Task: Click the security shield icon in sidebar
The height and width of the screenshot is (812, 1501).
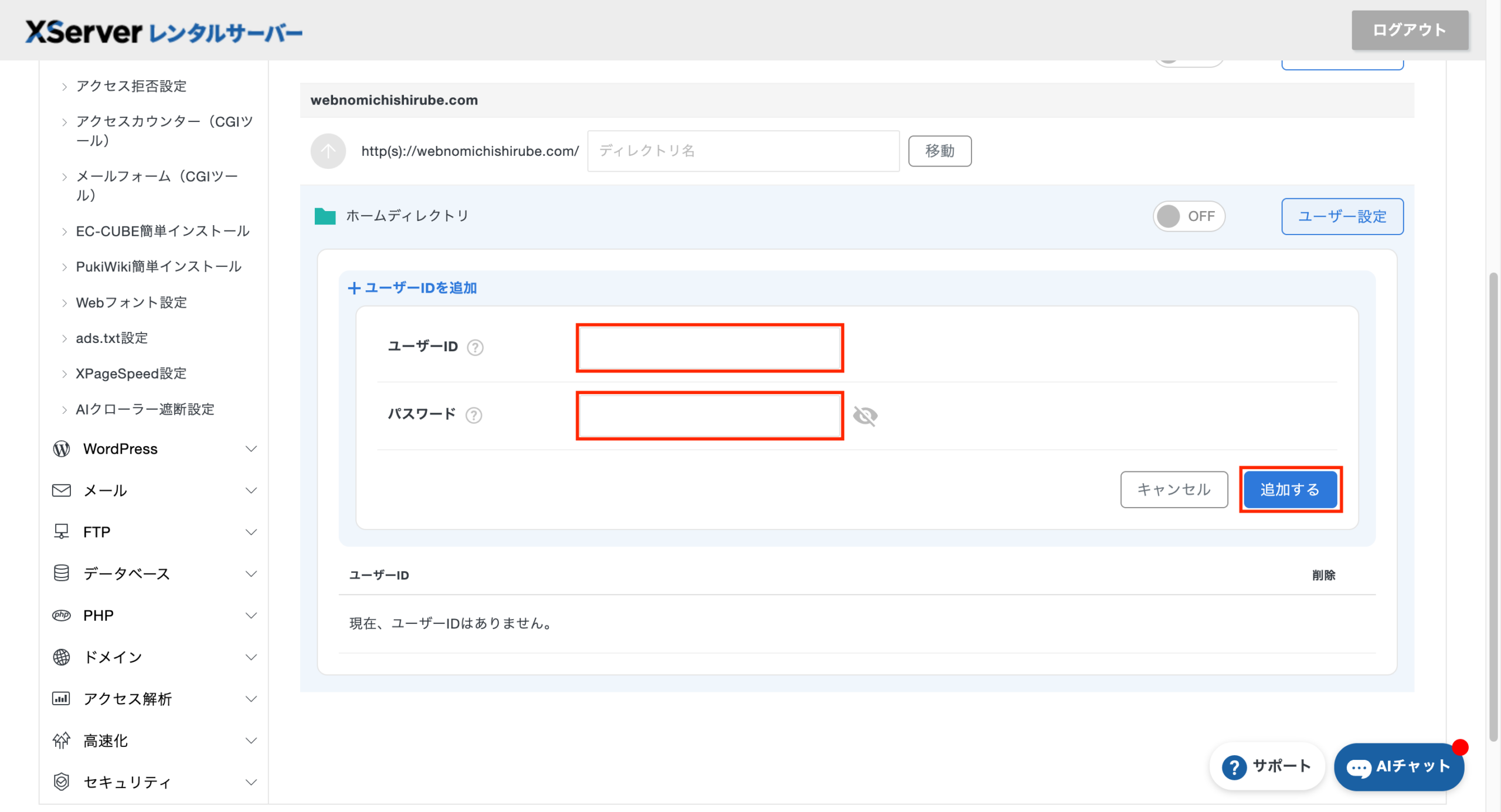Action: (62, 782)
